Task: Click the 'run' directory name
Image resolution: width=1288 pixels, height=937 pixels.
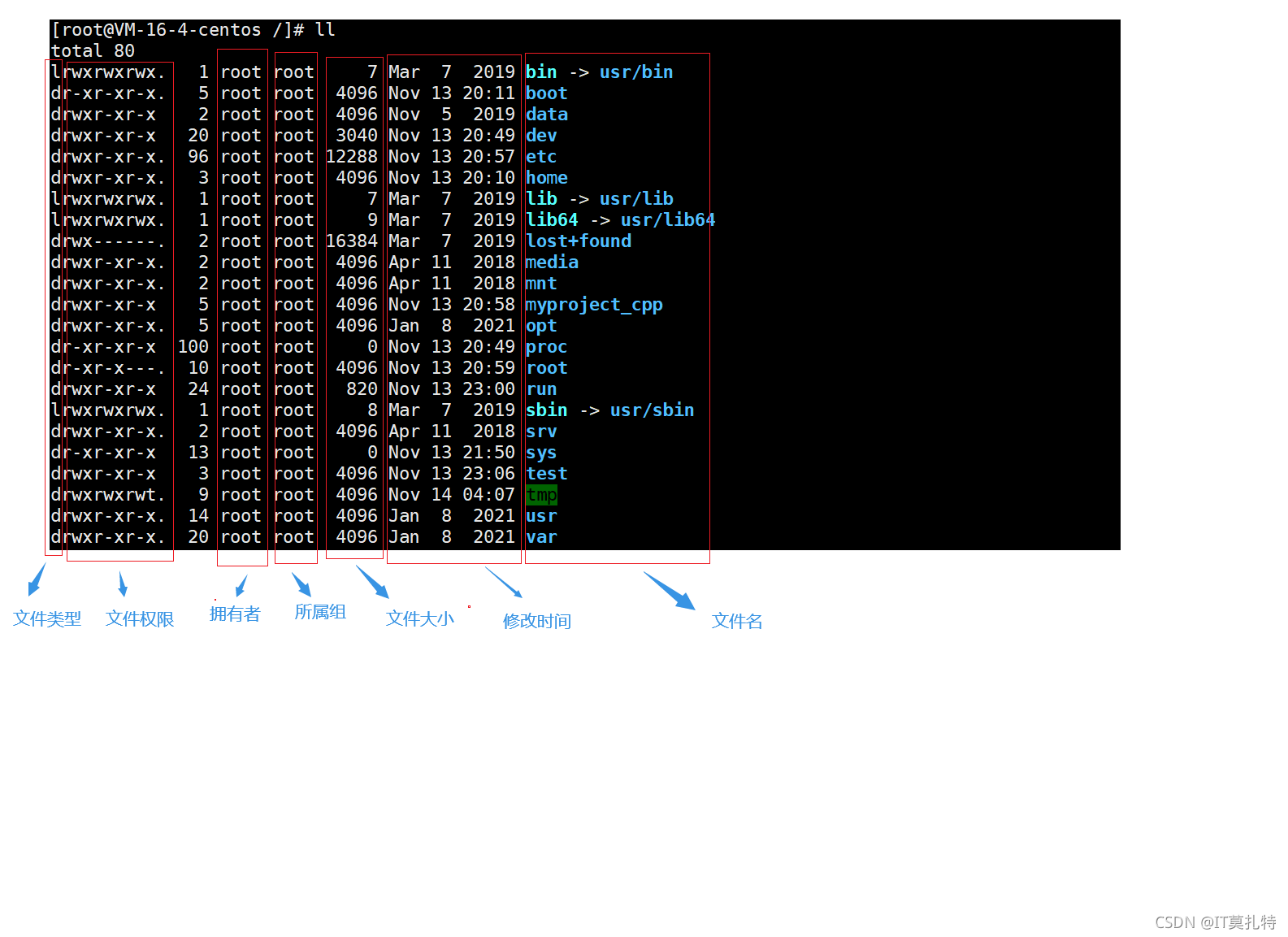Action: coord(541,389)
